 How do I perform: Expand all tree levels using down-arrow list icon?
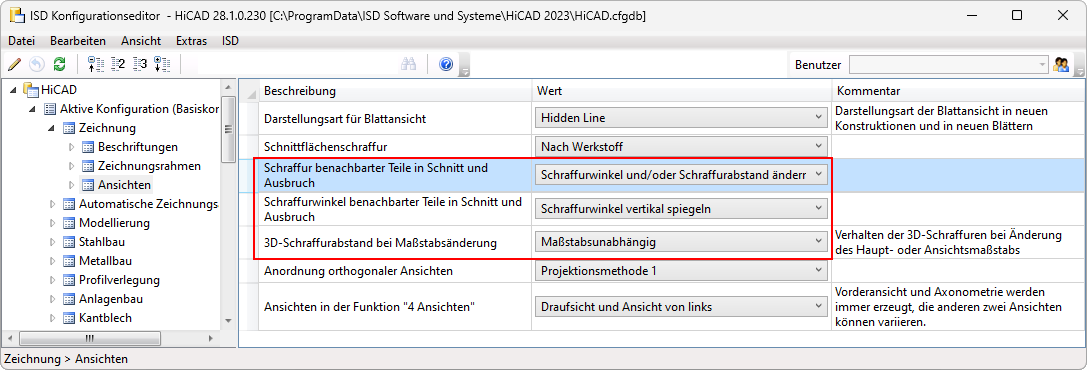162,64
